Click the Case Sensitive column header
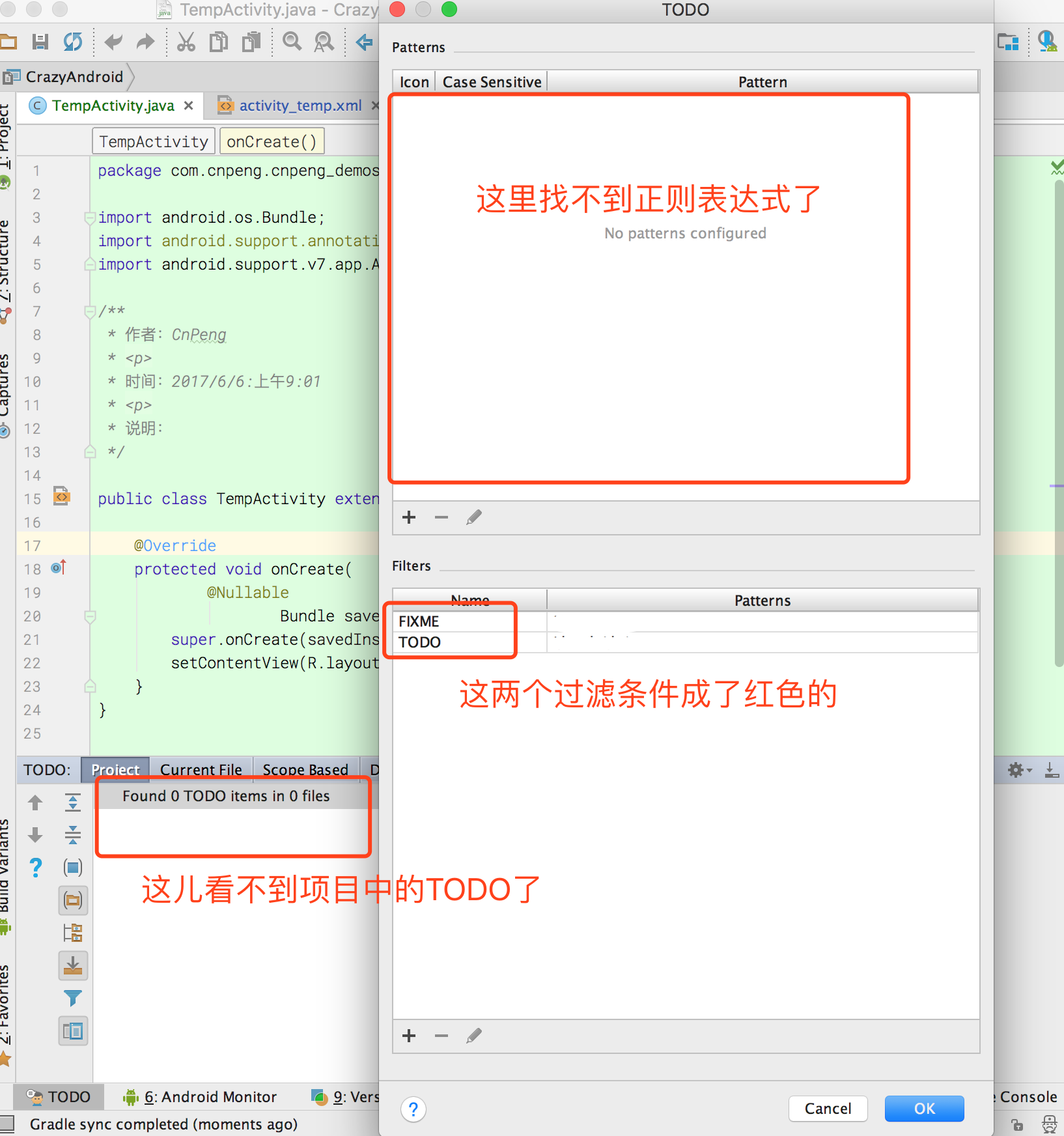Image resolution: width=1064 pixels, height=1136 pixels. [492, 82]
